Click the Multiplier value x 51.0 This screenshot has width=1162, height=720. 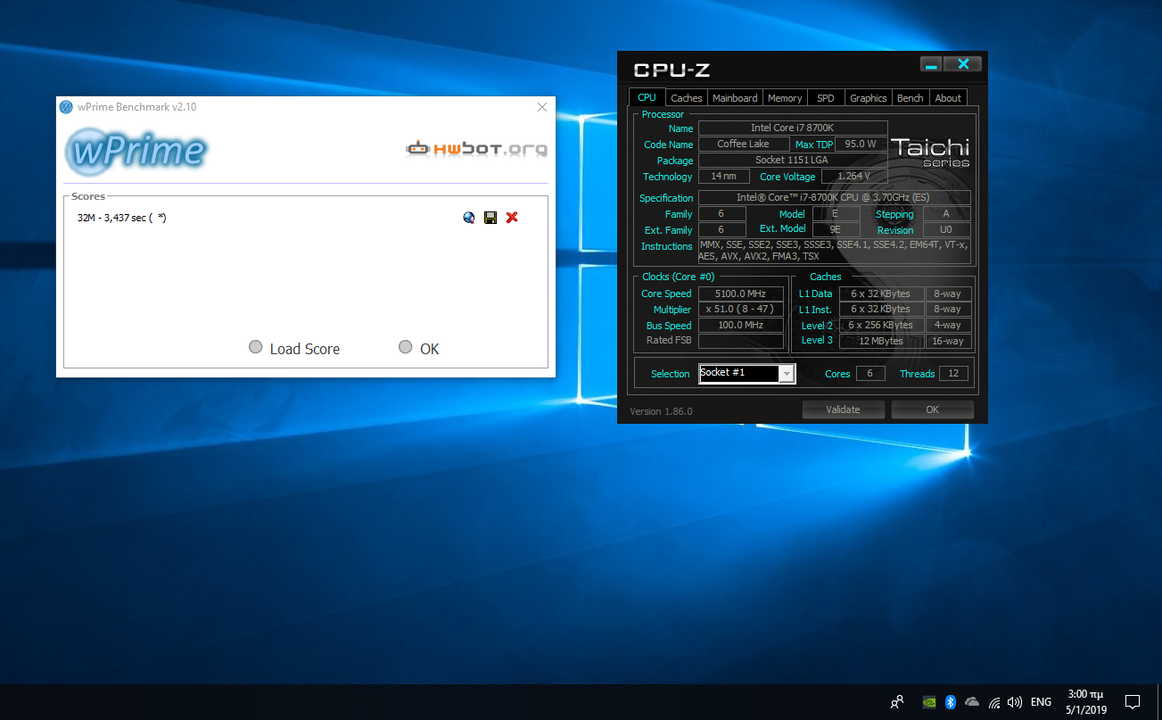[741, 309]
